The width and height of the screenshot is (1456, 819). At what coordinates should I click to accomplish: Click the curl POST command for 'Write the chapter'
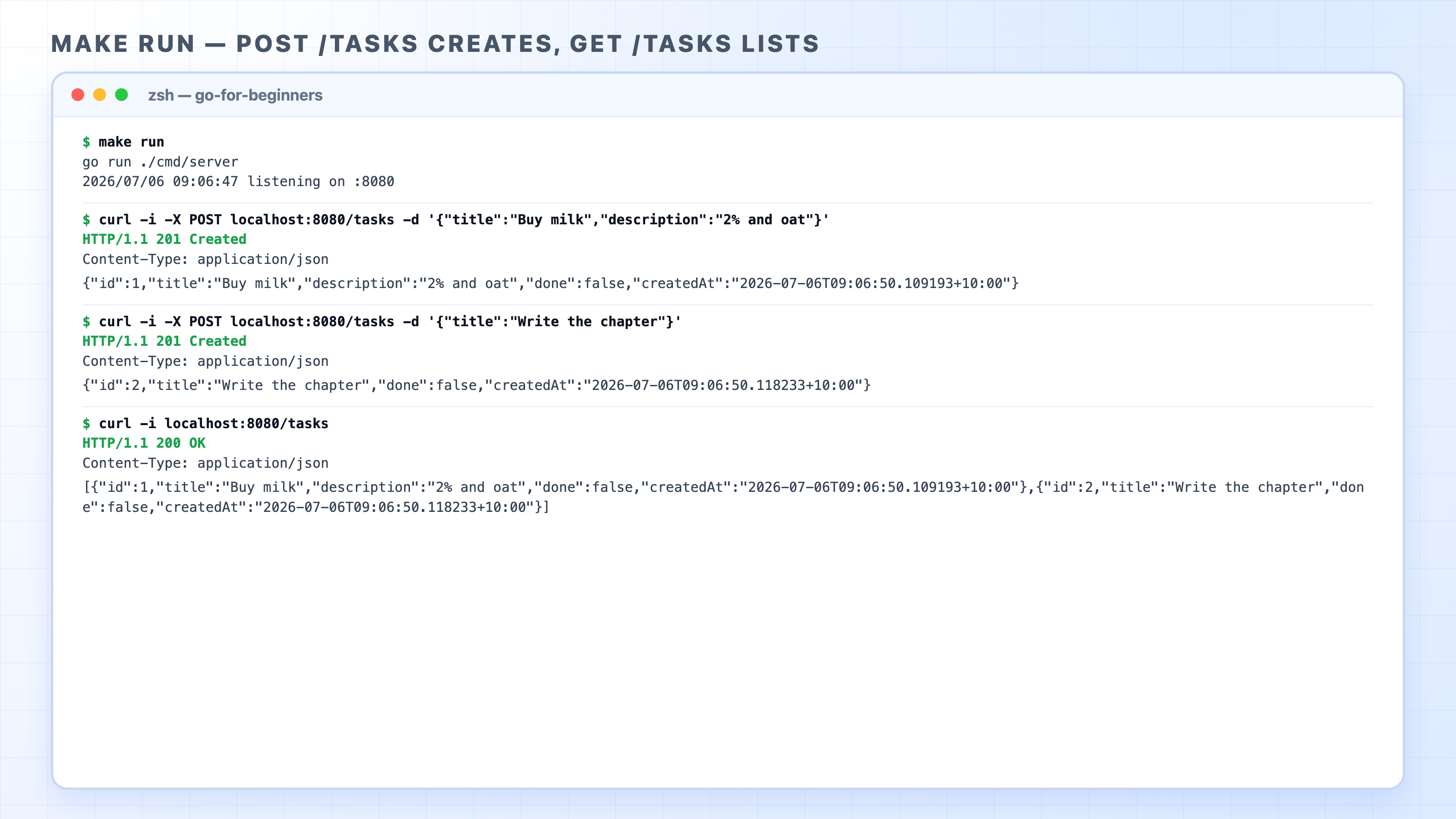382,322
